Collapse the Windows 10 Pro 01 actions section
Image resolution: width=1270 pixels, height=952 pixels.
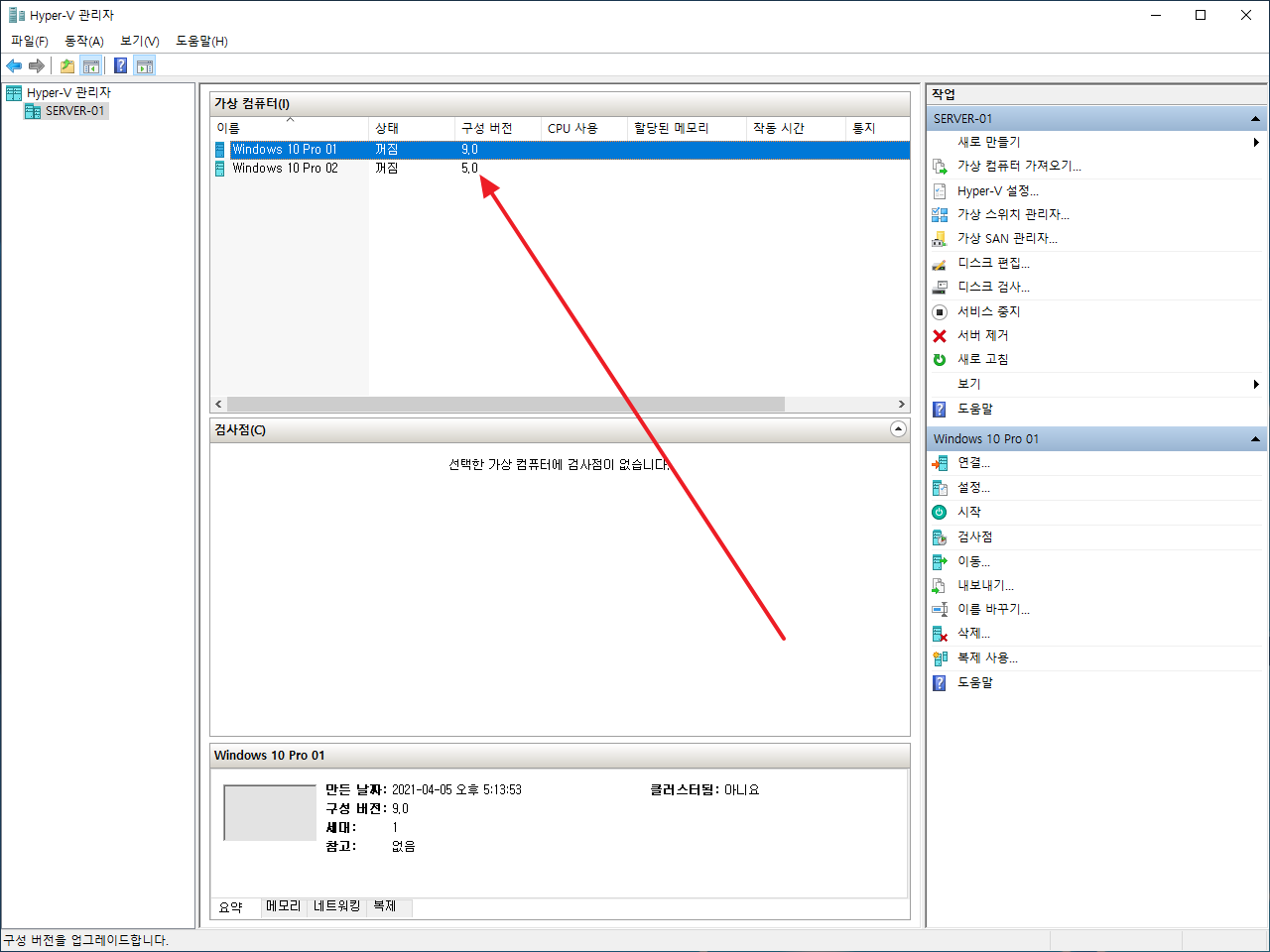[x=1255, y=439]
